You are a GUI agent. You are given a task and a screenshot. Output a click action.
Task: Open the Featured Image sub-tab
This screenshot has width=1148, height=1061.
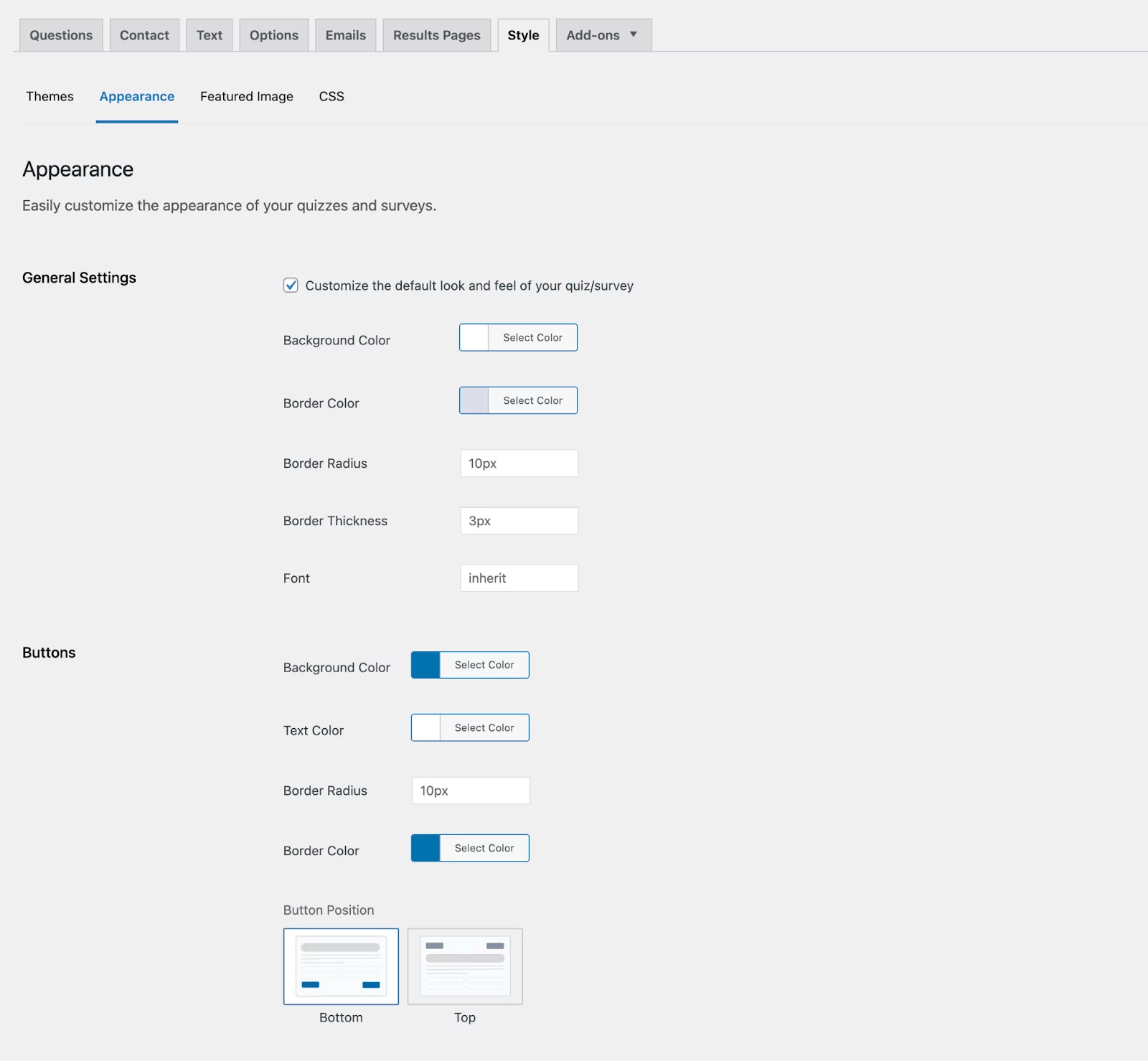(x=247, y=96)
